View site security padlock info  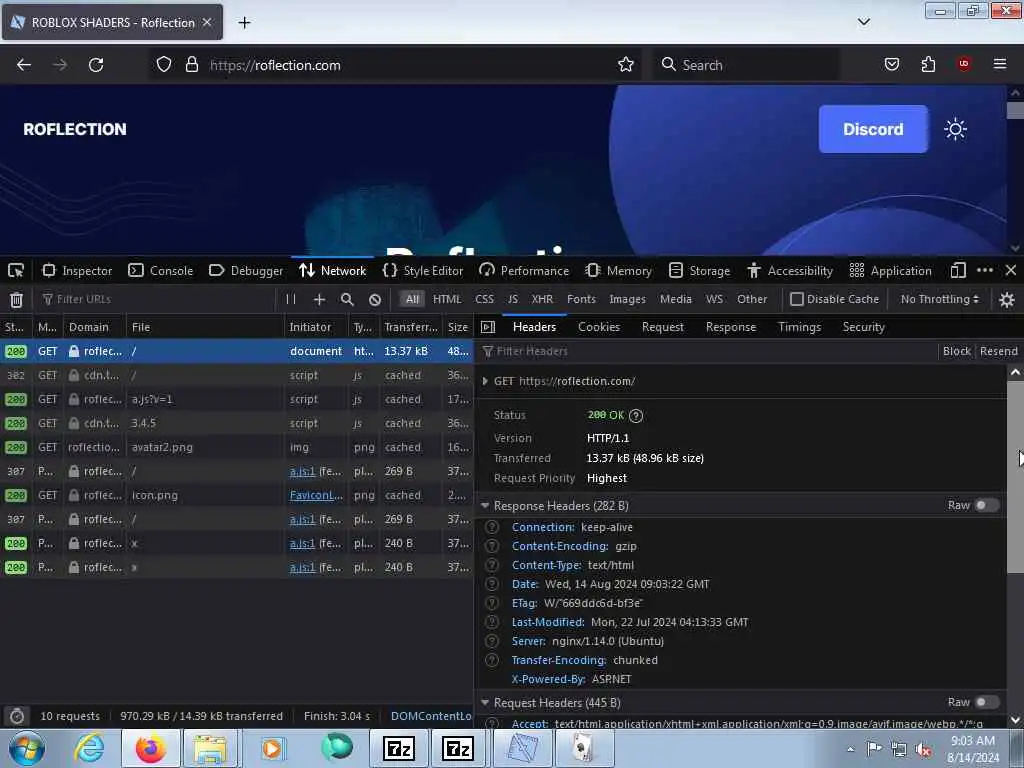click(x=191, y=65)
